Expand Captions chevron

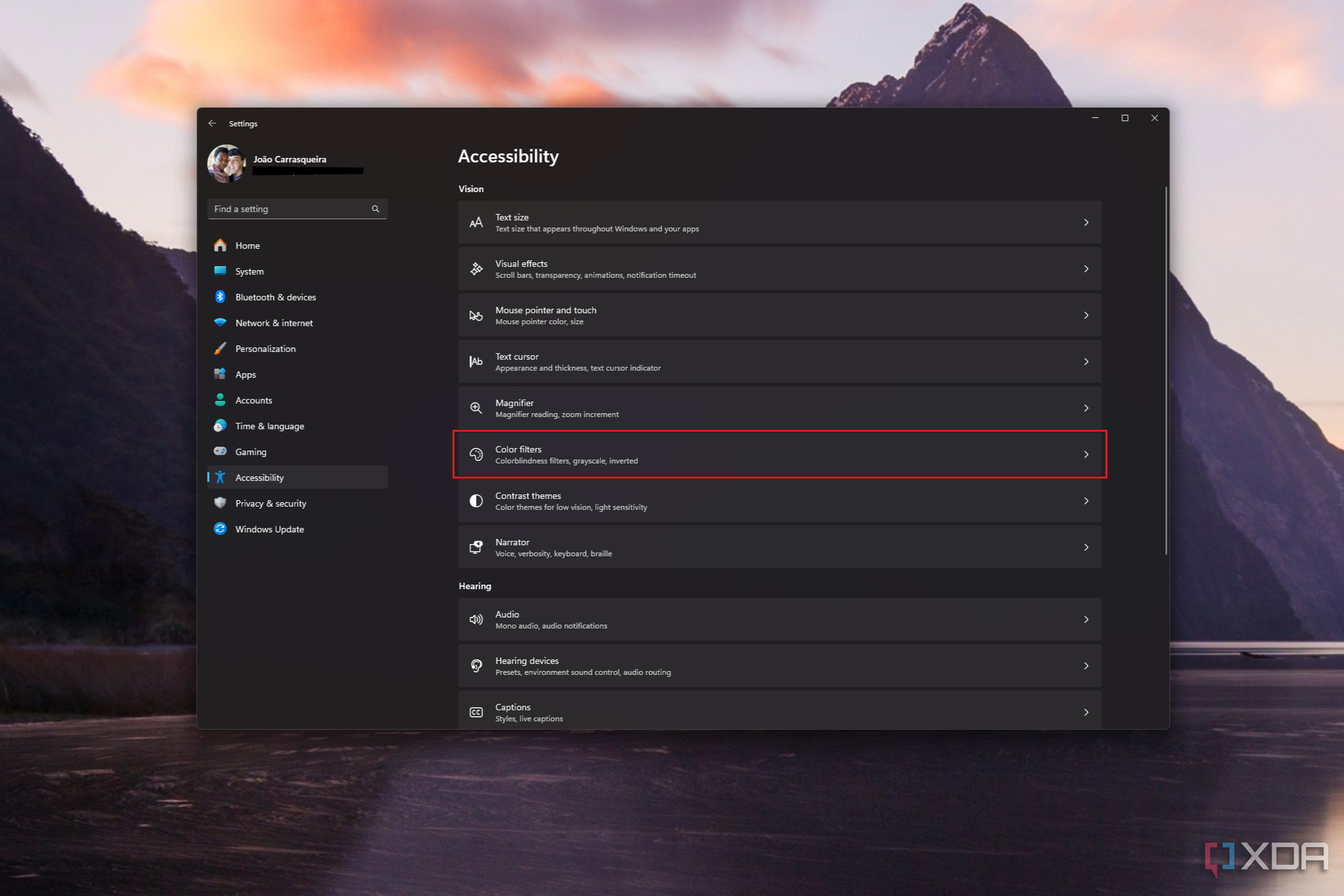[1086, 712]
